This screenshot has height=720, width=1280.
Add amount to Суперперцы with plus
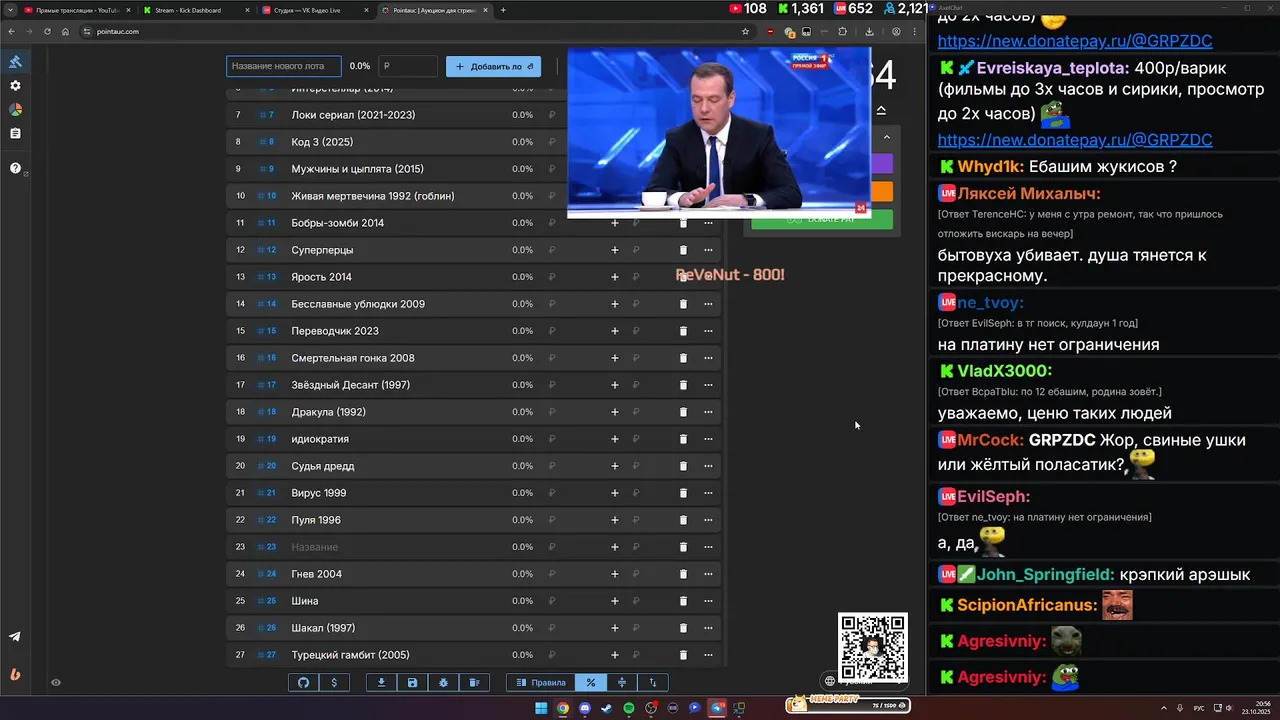615,250
